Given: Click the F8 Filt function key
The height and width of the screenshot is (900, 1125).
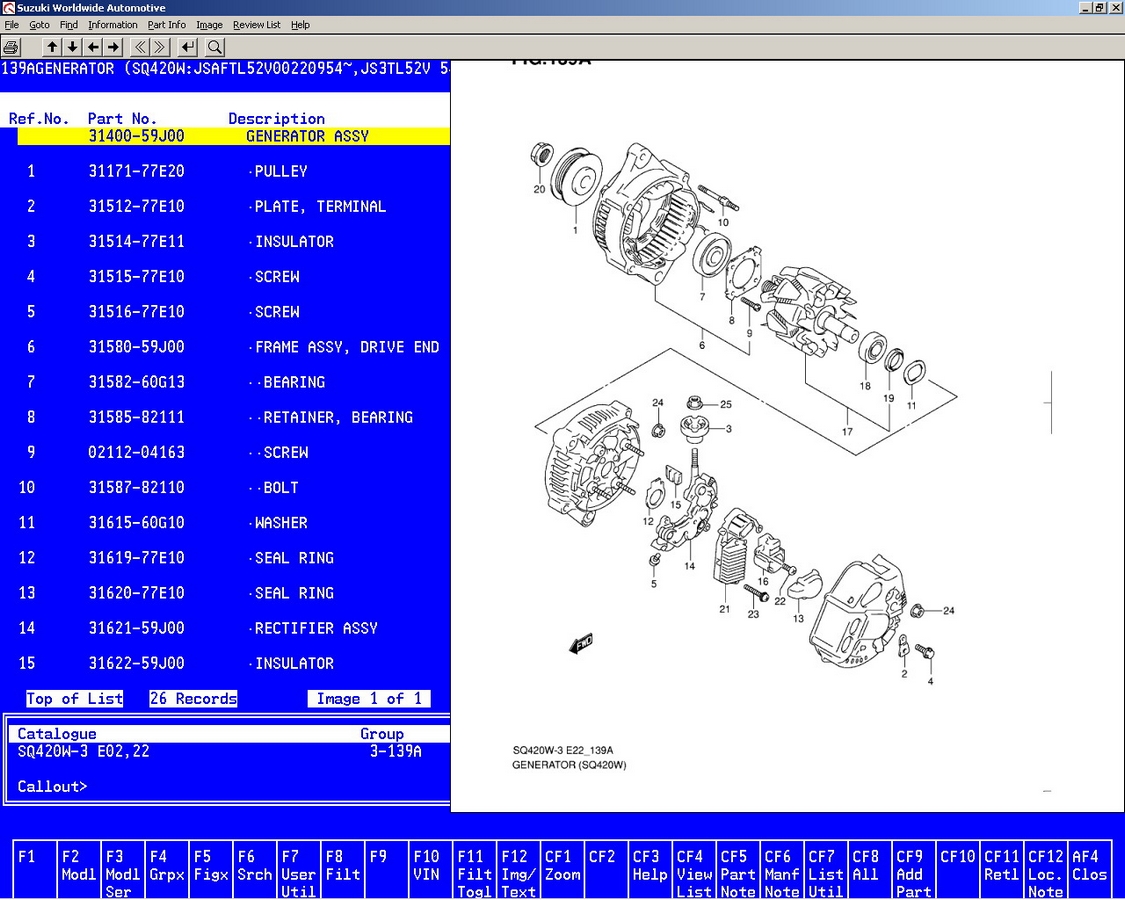Looking at the screenshot, I should point(342,870).
